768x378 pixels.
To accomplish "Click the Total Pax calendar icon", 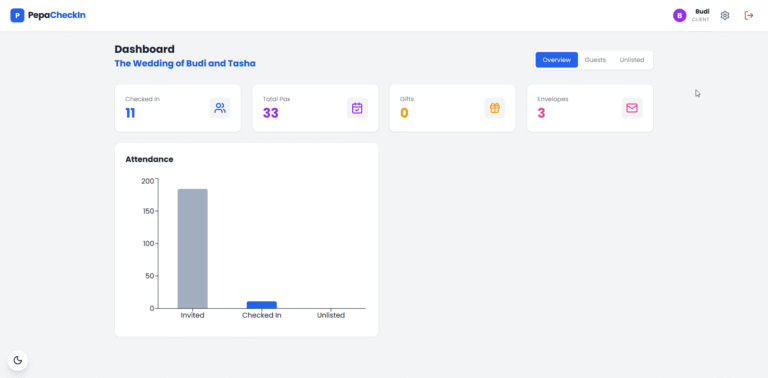I will [357, 108].
